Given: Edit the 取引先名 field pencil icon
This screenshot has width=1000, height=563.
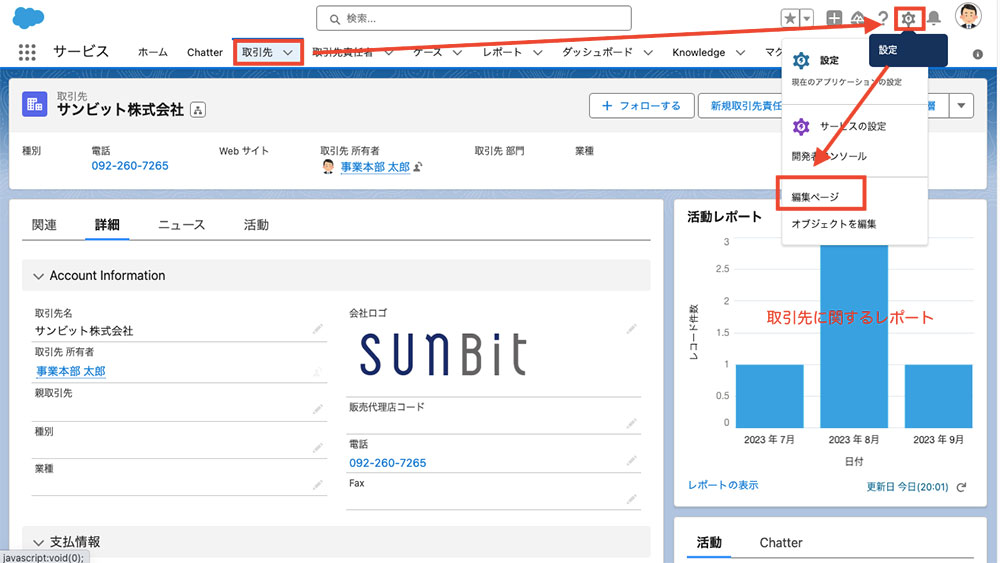Looking at the screenshot, I should 317,329.
